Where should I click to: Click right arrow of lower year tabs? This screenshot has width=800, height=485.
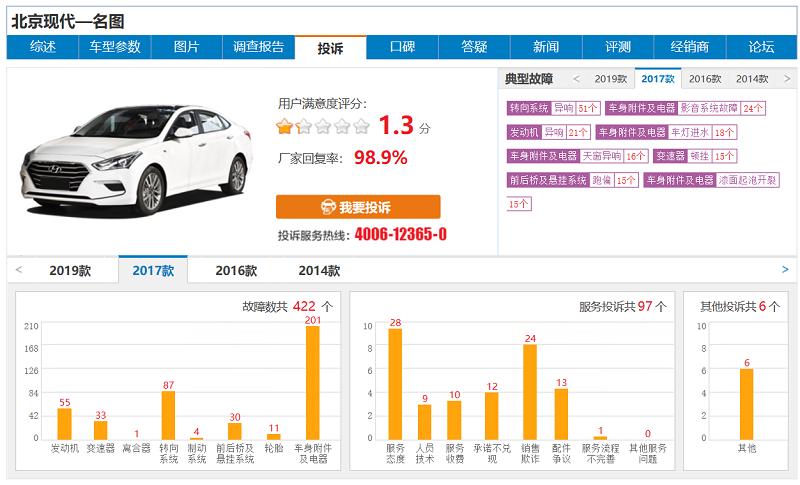point(785,270)
